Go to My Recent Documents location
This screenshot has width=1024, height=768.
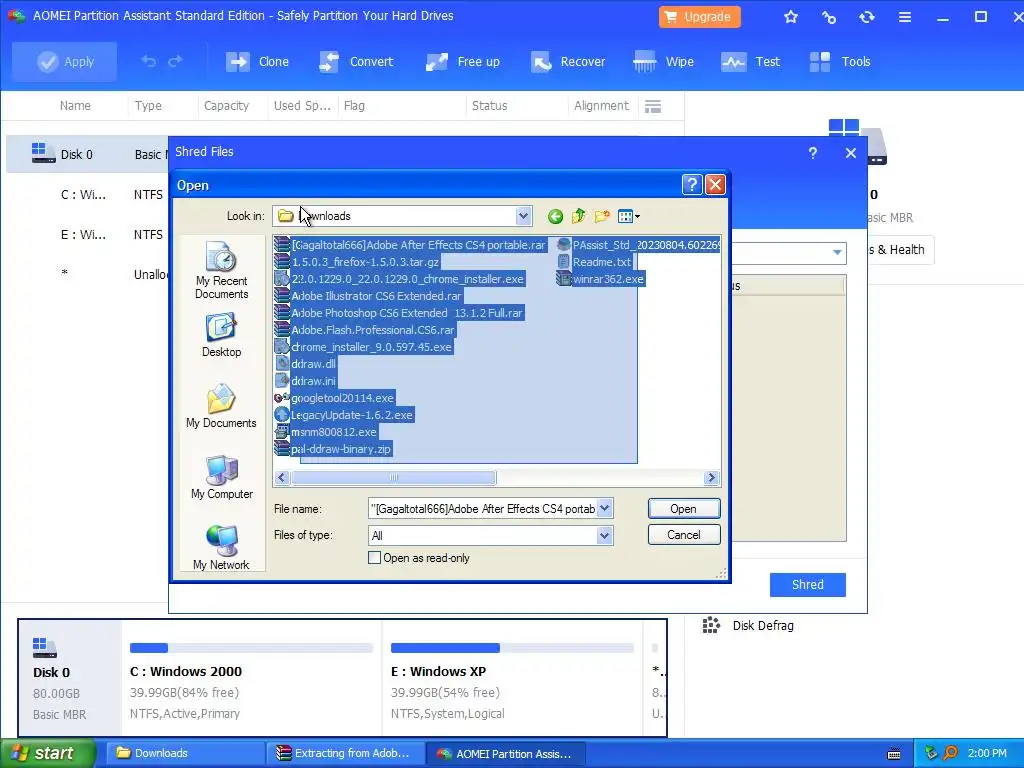coord(221,270)
